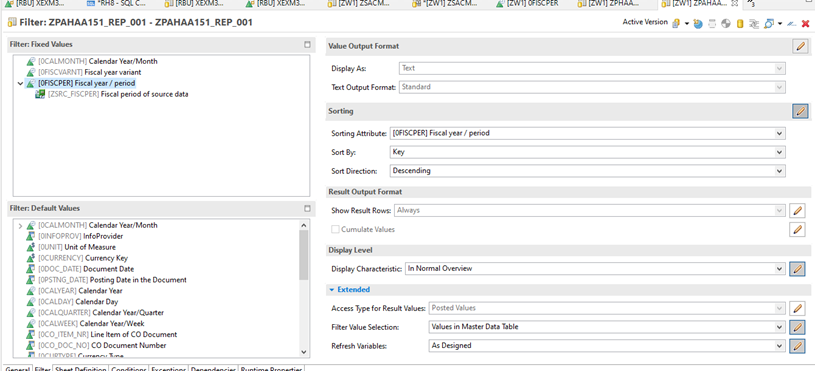Screen dimensions: 815x371
Task: Click the blue globe toolbar icon
Action: pos(699,23)
